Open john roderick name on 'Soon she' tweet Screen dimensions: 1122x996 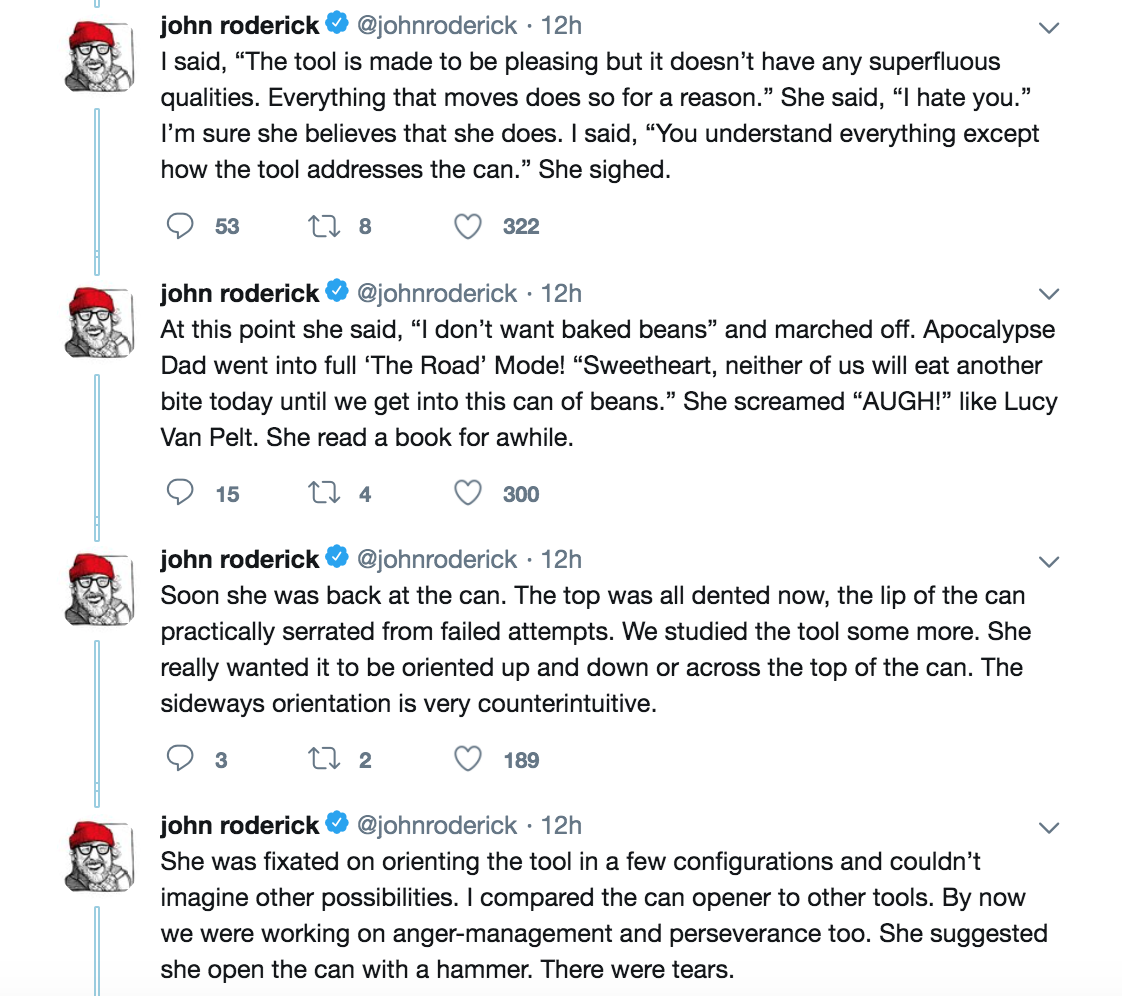(239, 559)
